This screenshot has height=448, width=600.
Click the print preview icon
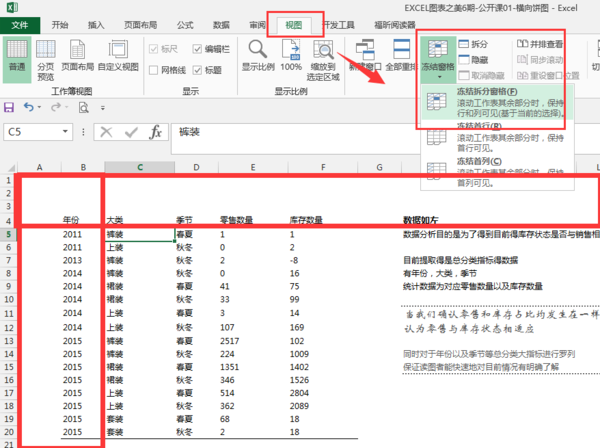[x=83, y=108]
